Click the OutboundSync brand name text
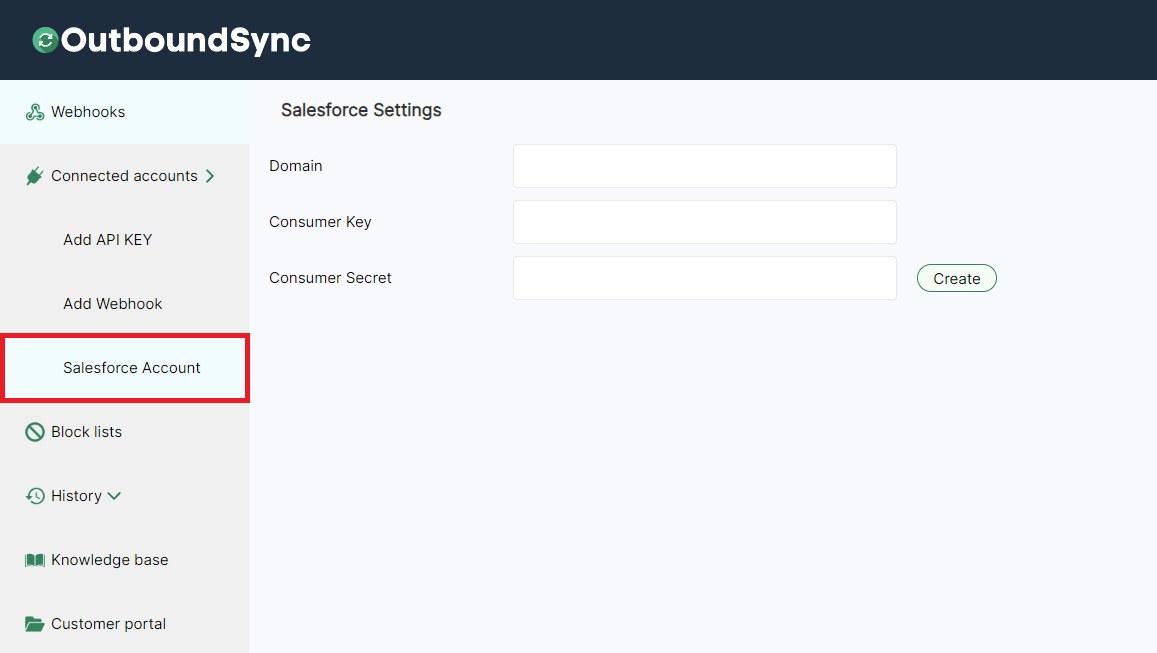 (x=186, y=41)
